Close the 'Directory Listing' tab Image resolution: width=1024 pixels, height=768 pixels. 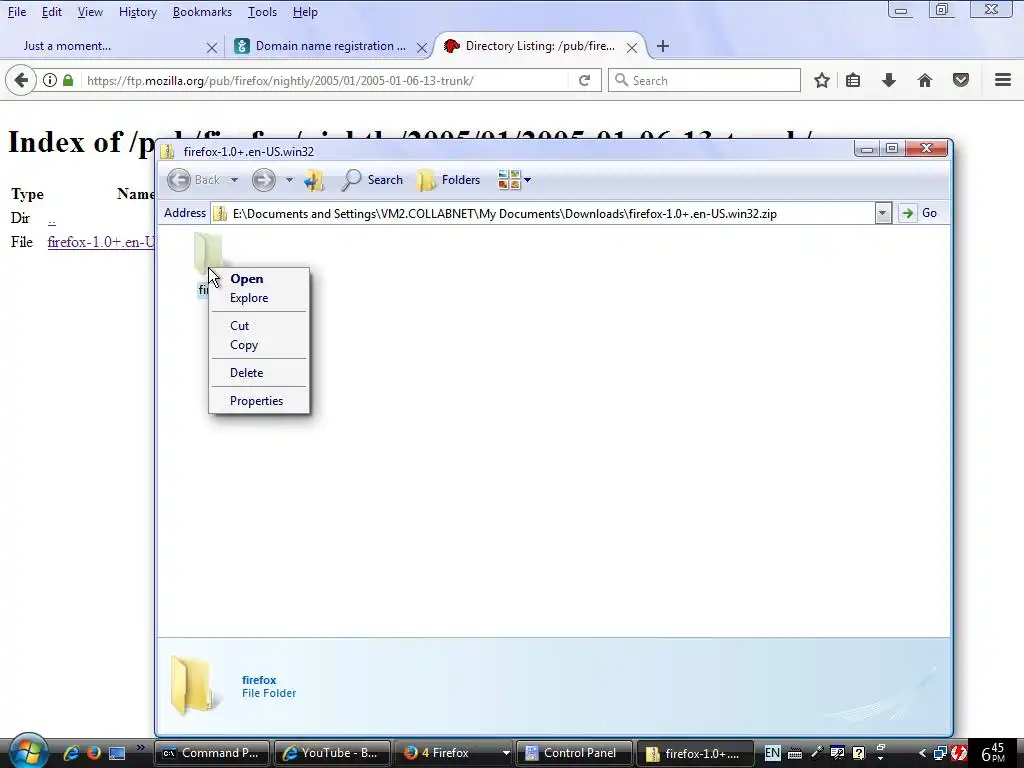click(632, 47)
